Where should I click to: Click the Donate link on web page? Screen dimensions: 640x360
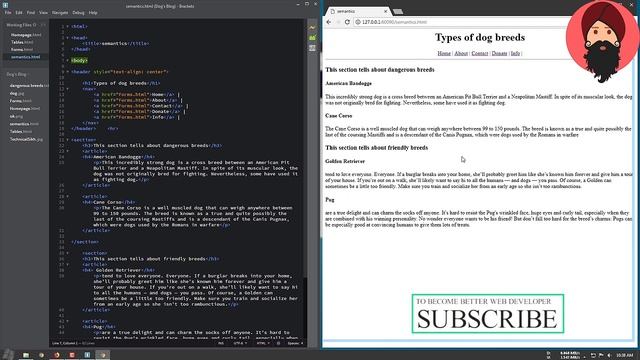coord(499,53)
